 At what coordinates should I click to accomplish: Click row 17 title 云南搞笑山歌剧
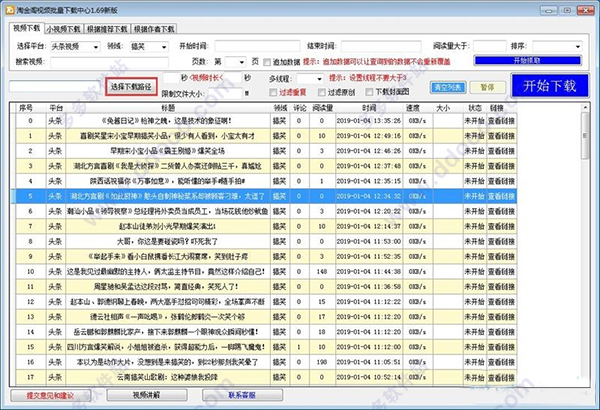pos(167,377)
